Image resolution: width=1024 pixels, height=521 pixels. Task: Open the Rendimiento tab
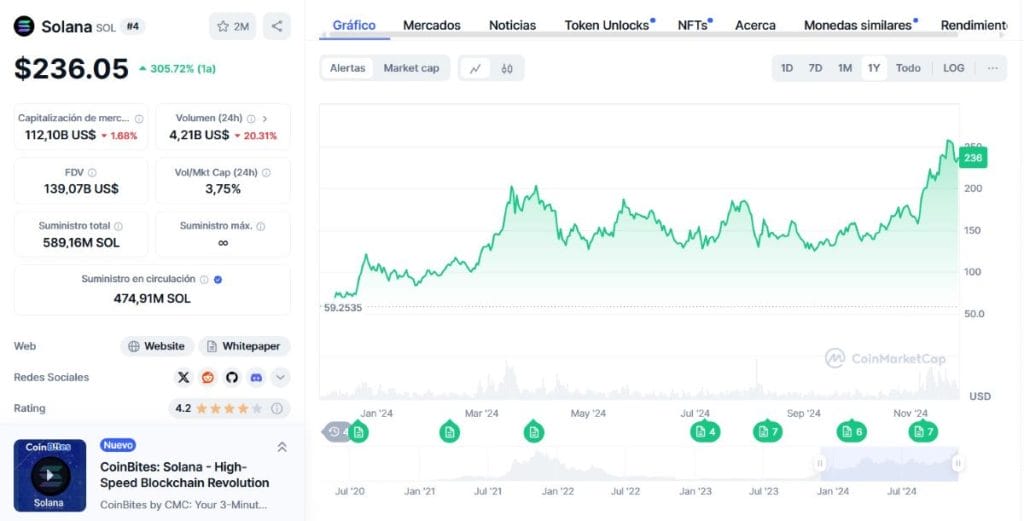pyautogui.click(x=974, y=25)
